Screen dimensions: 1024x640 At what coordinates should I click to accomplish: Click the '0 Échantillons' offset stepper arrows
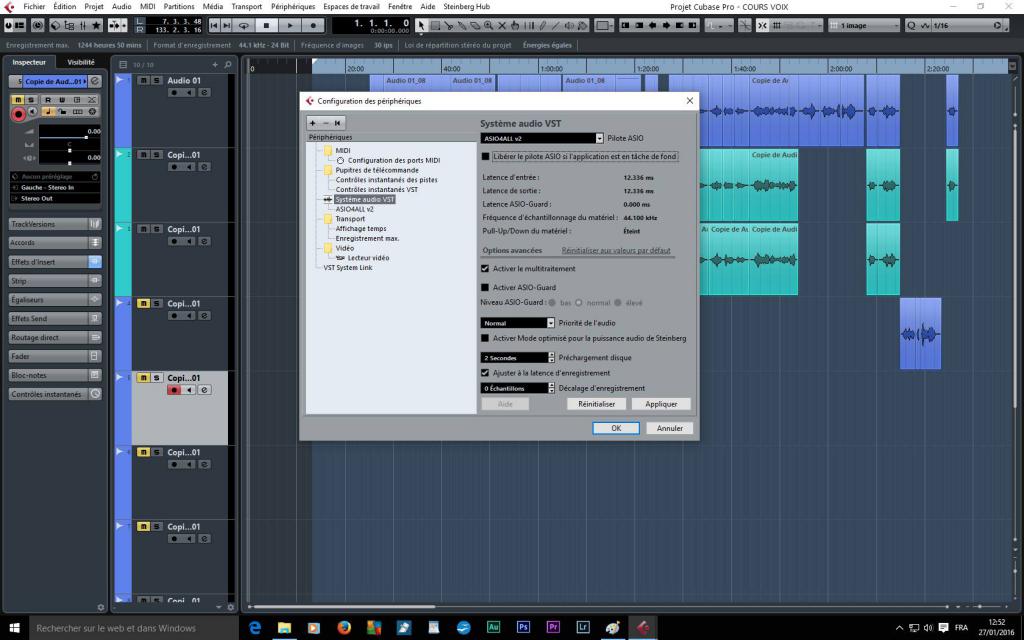point(551,388)
